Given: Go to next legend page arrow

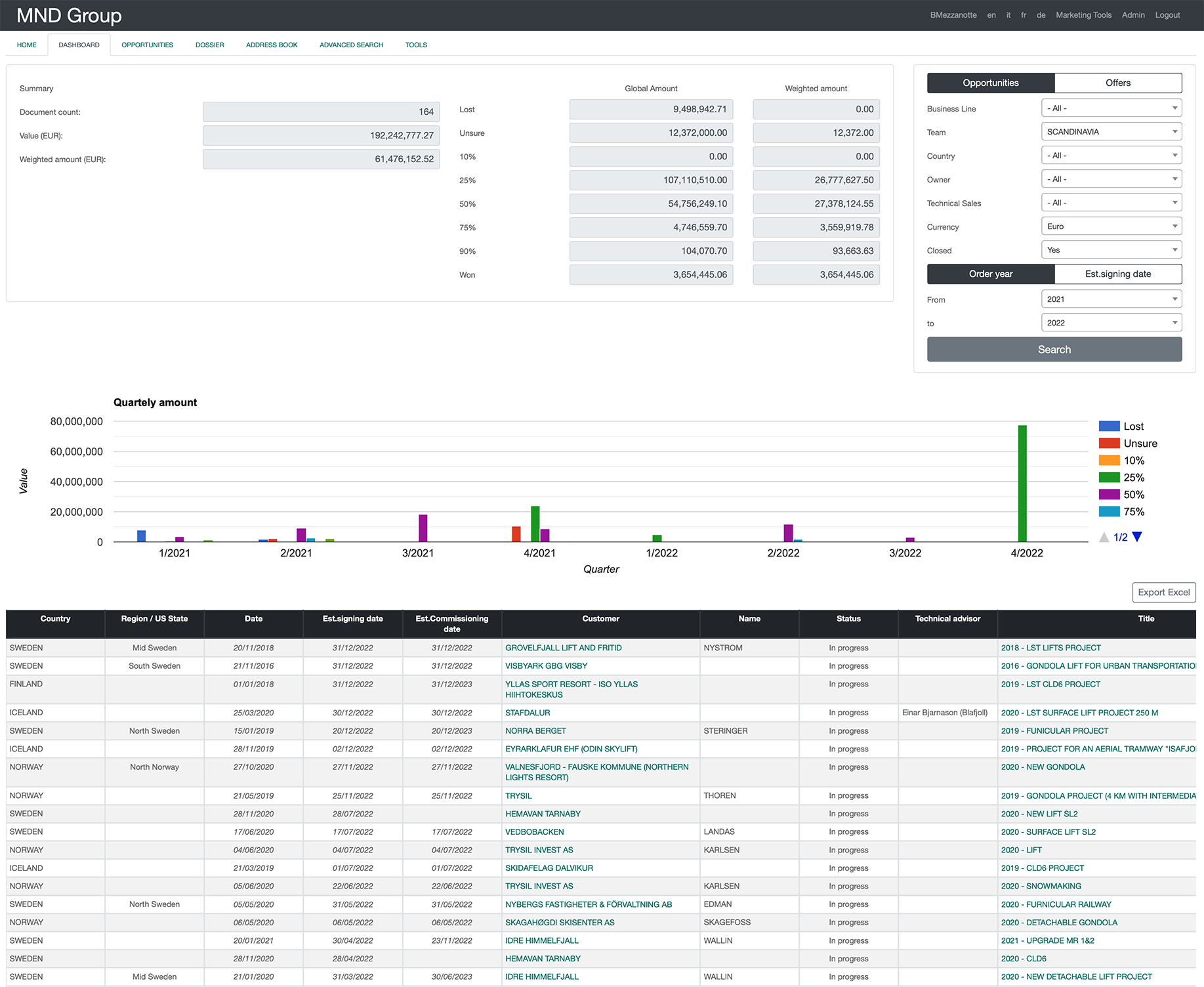Looking at the screenshot, I should pyautogui.click(x=1137, y=537).
